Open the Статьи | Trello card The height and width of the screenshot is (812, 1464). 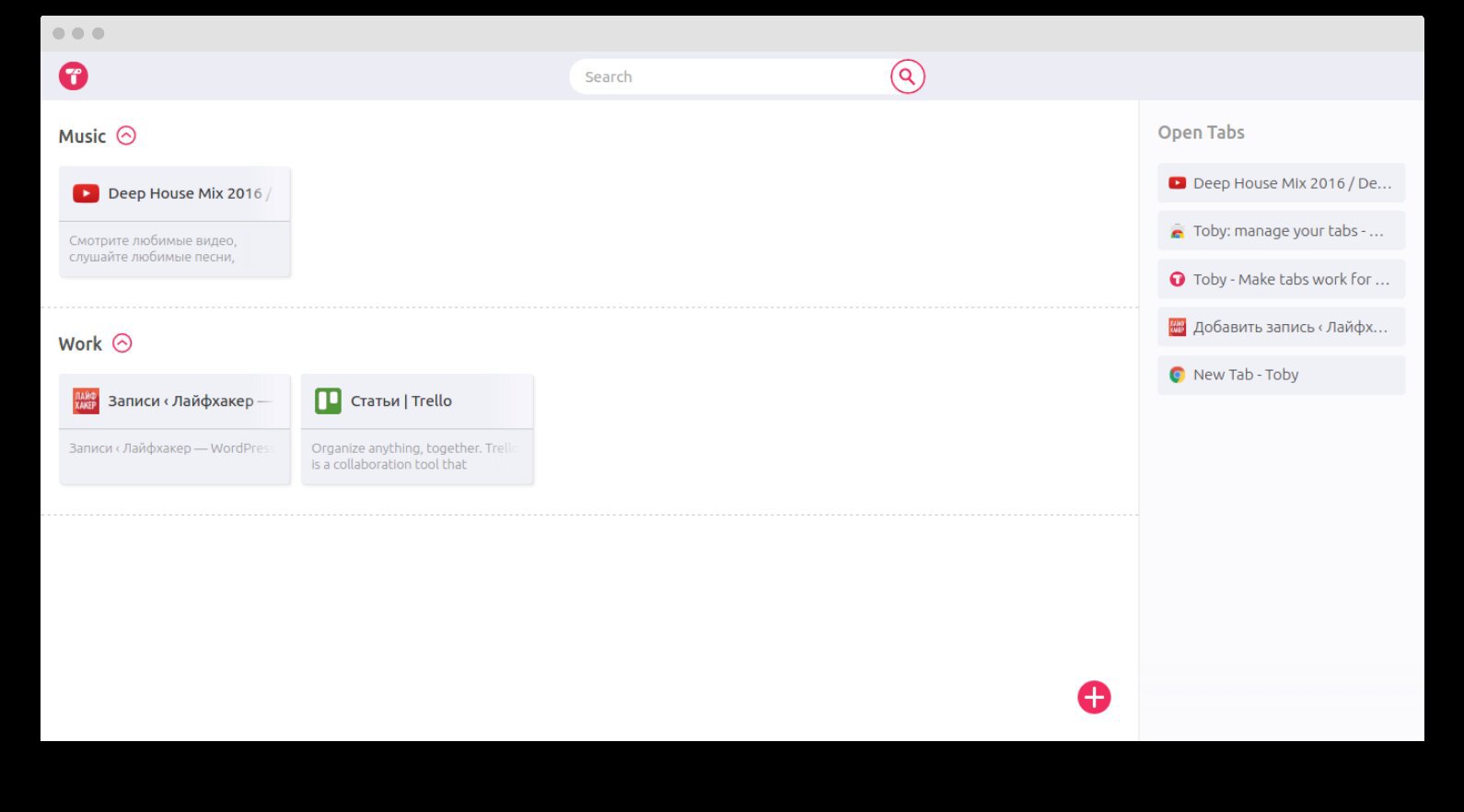click(x=417, y=429)
